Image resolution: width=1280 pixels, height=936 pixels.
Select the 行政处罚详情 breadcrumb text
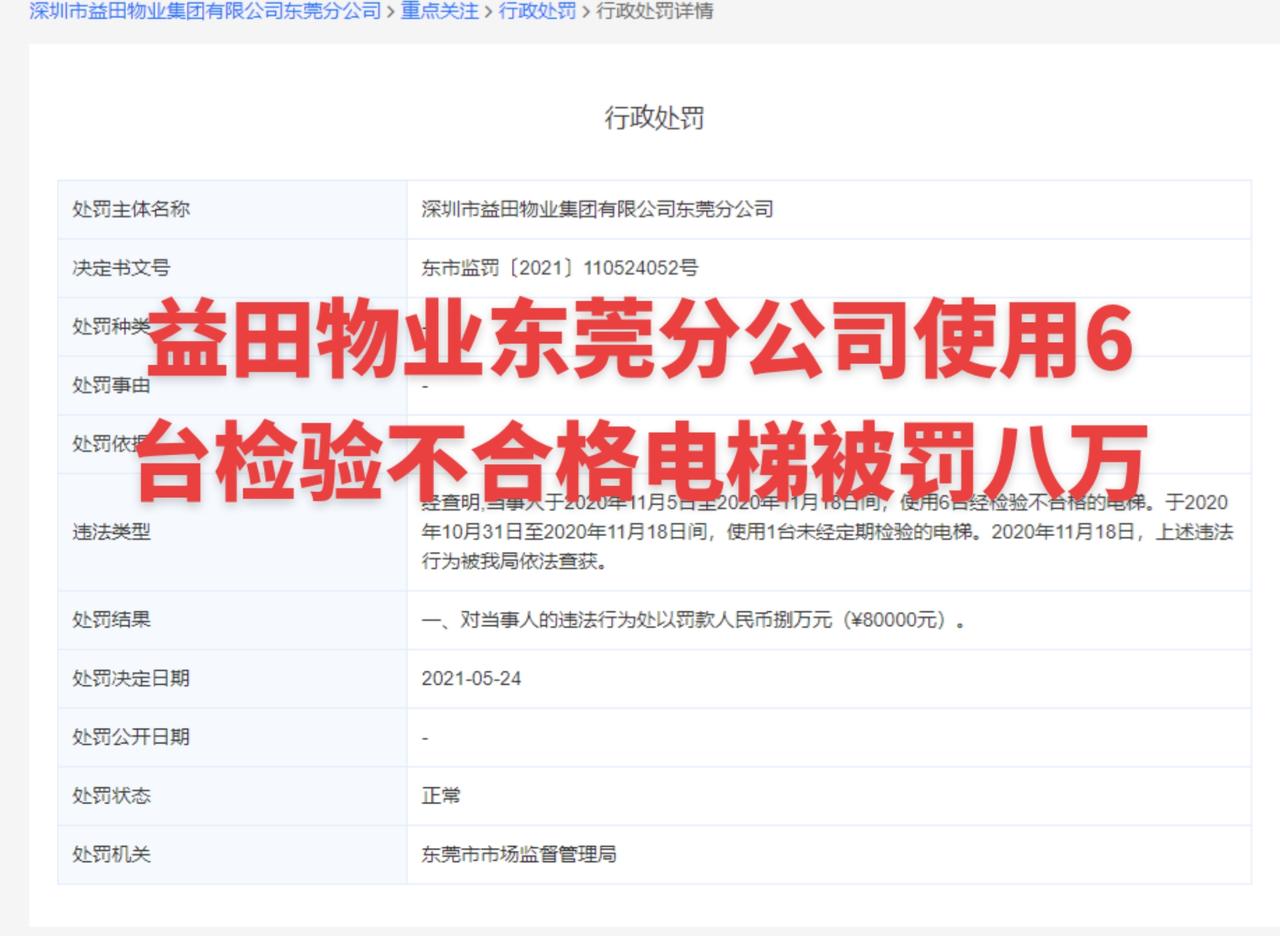click(x=655, y=12)
